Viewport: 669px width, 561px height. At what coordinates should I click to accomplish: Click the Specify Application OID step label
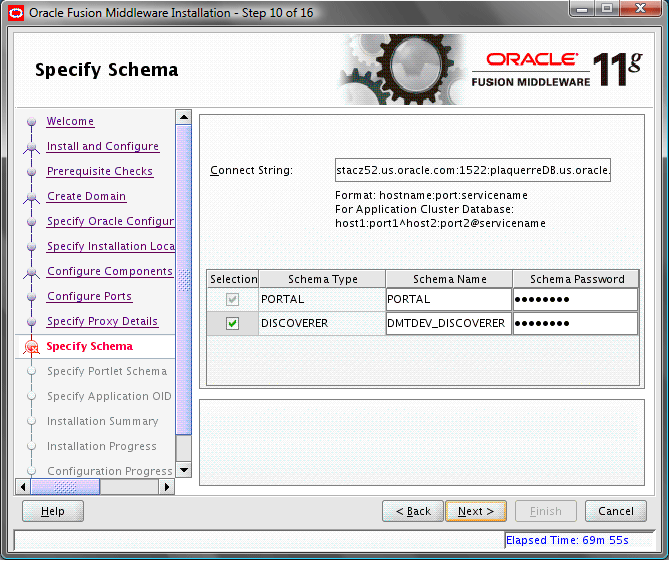click(x=109, y=396)
